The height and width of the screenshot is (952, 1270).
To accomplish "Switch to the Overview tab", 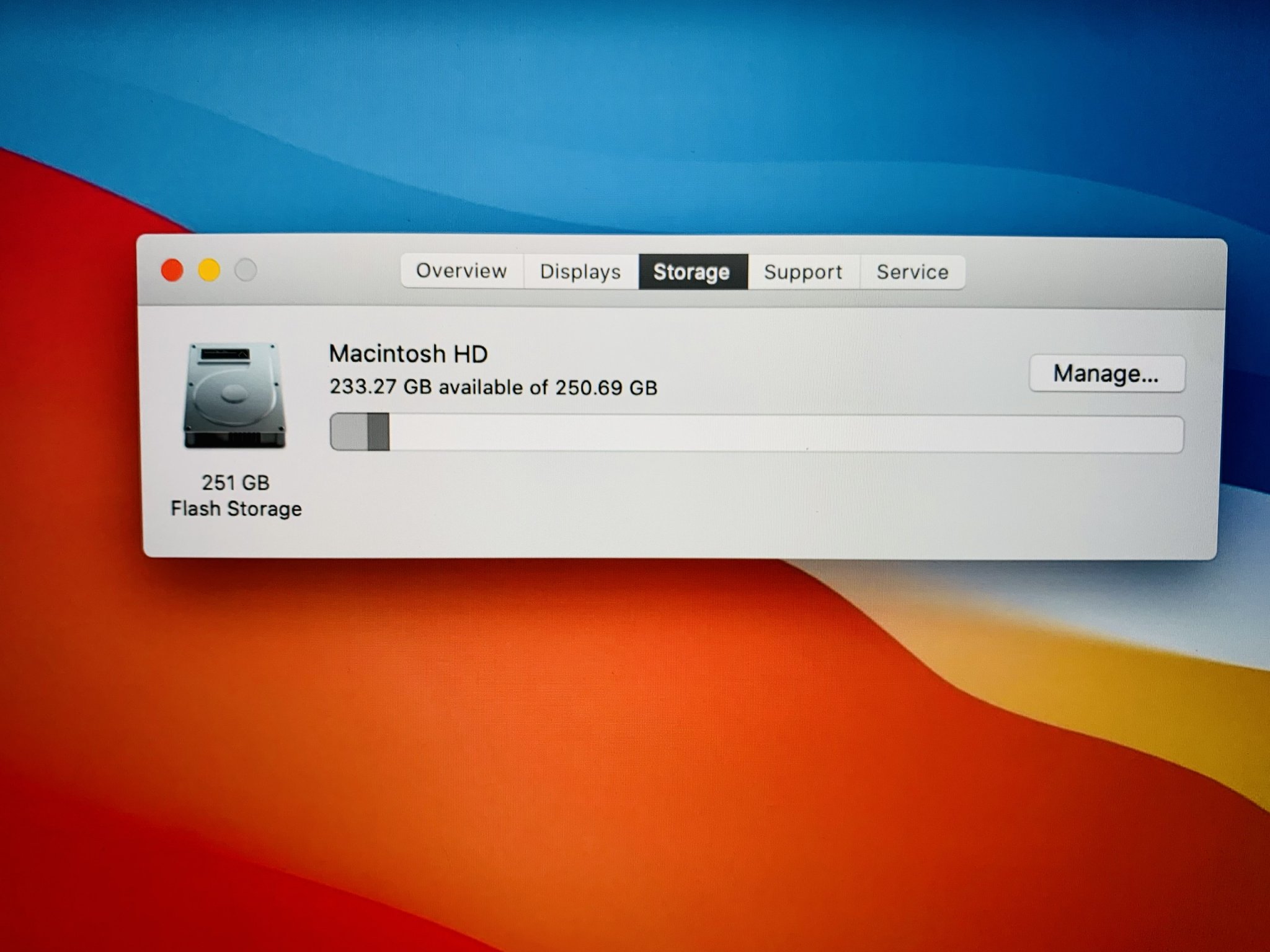I will (461, 271).
